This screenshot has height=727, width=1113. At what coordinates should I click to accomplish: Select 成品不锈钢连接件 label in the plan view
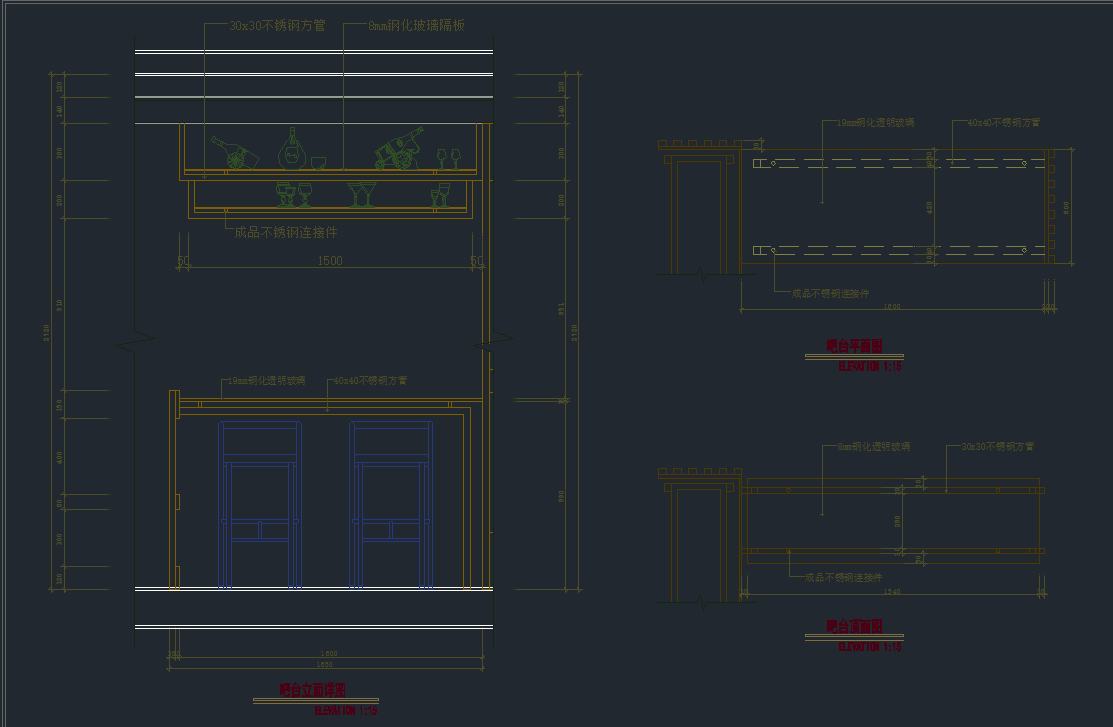click(830, 293)
